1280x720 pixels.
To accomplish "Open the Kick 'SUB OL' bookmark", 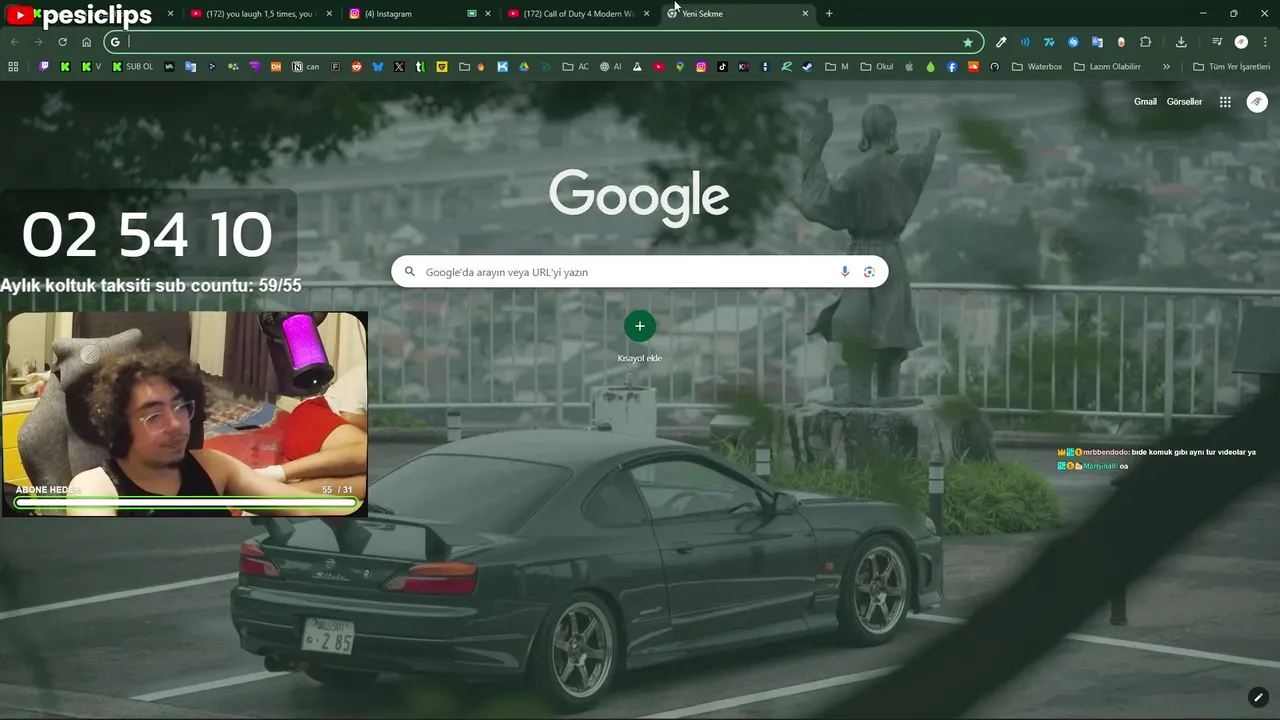I will (133, 67).
